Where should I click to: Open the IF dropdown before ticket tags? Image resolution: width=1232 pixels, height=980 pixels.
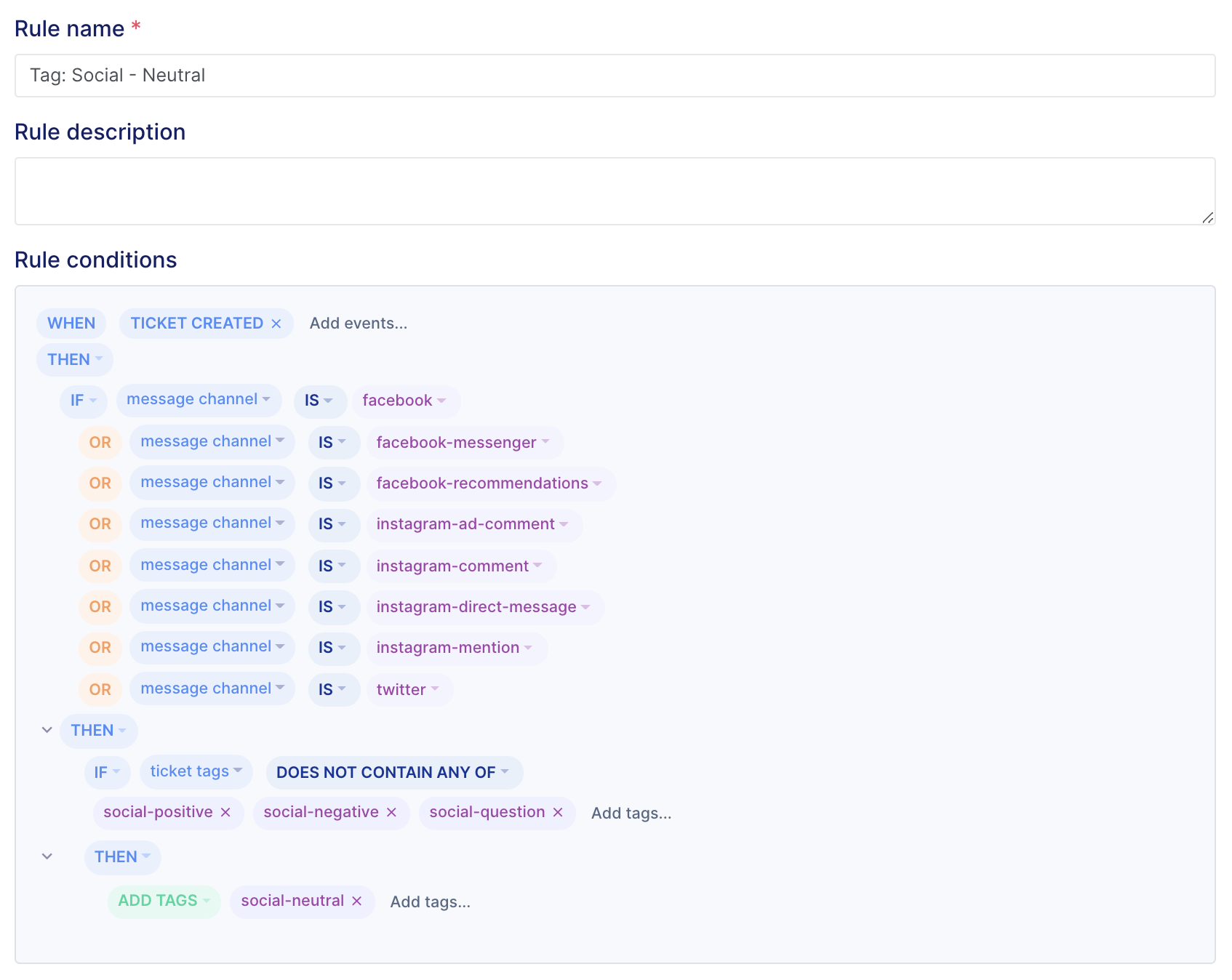coord(108,773)
